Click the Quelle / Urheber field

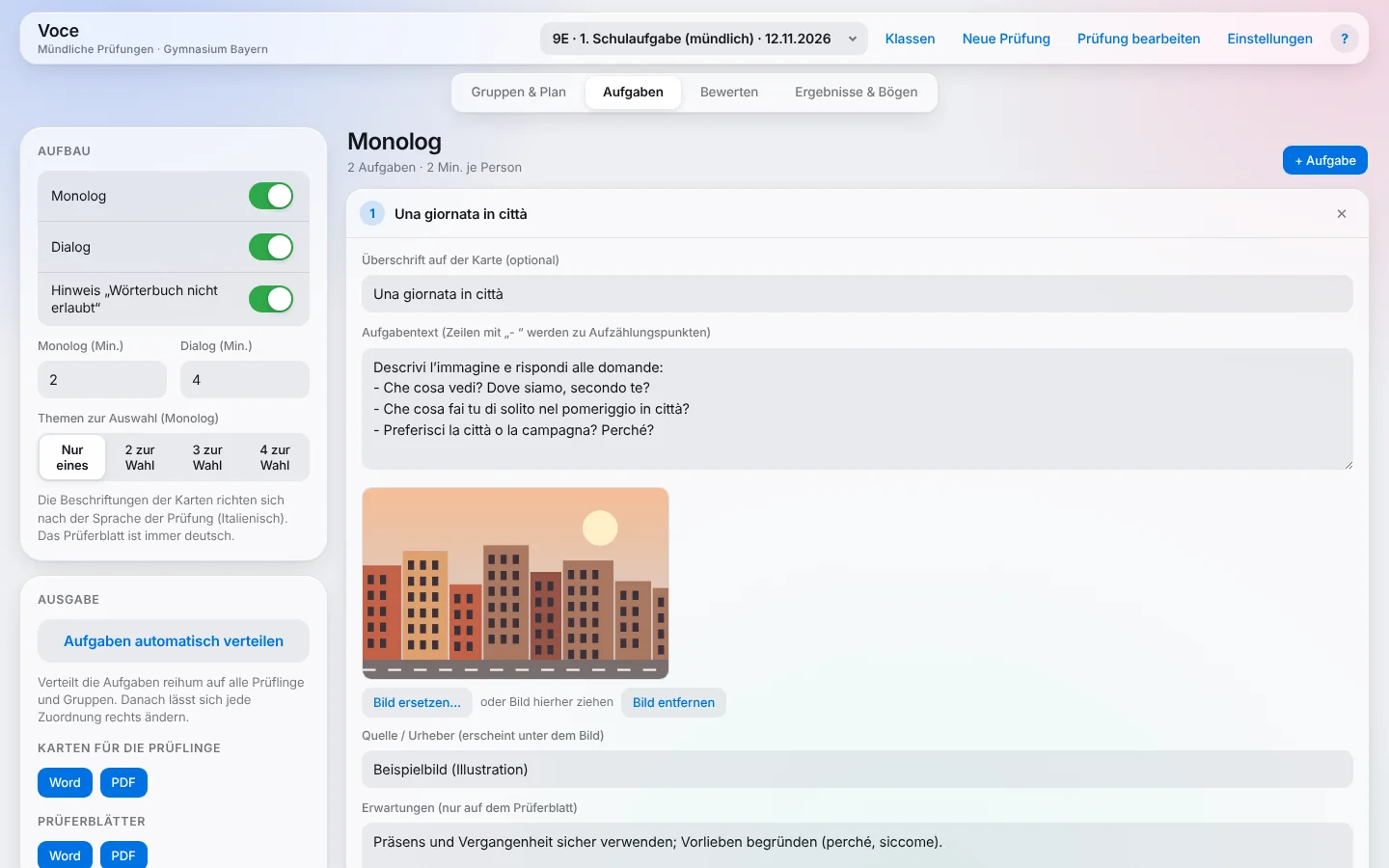[x=858, y=770]
